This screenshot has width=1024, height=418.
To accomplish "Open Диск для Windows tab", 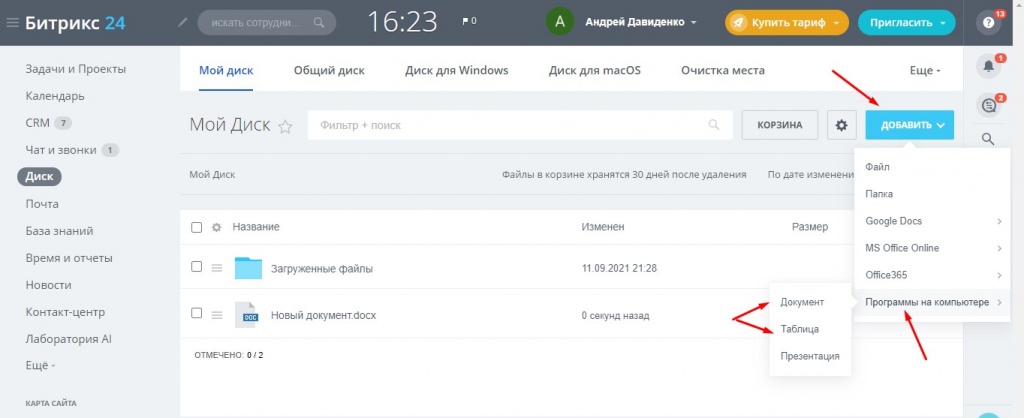I will (456, 70).
